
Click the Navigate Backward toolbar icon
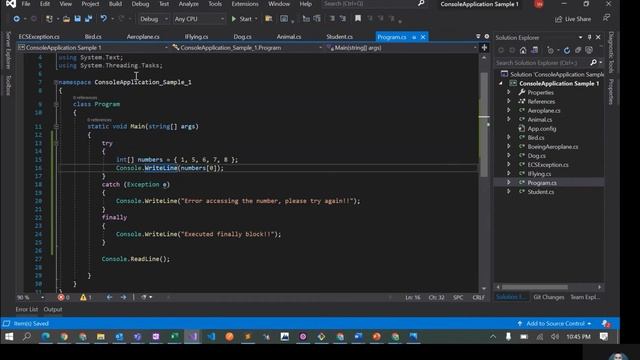pos(16,19)
